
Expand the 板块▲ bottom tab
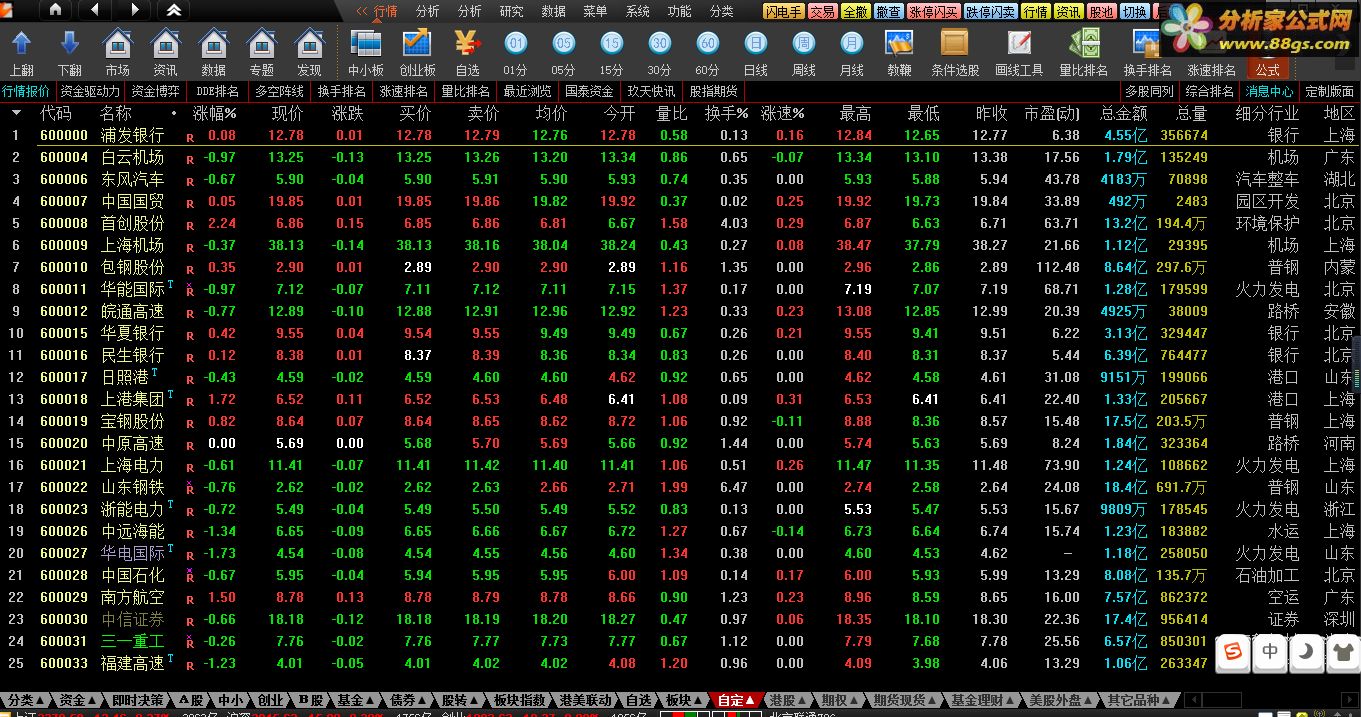(x=683, y=700)
